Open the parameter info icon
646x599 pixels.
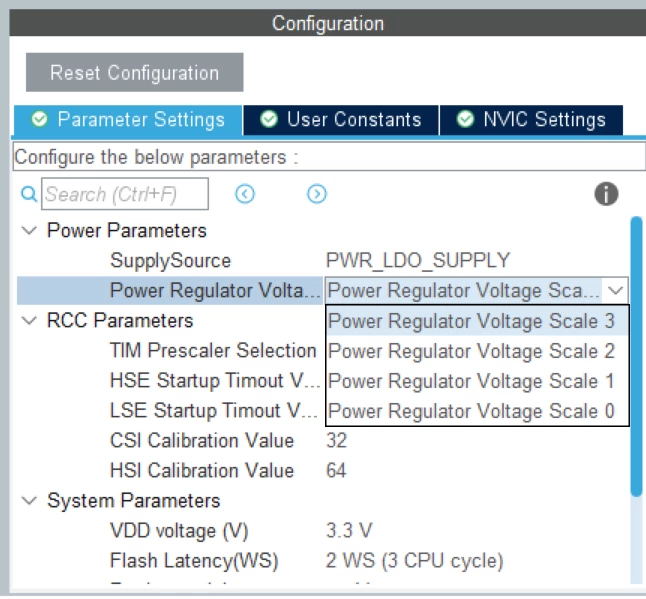[606, 194]
